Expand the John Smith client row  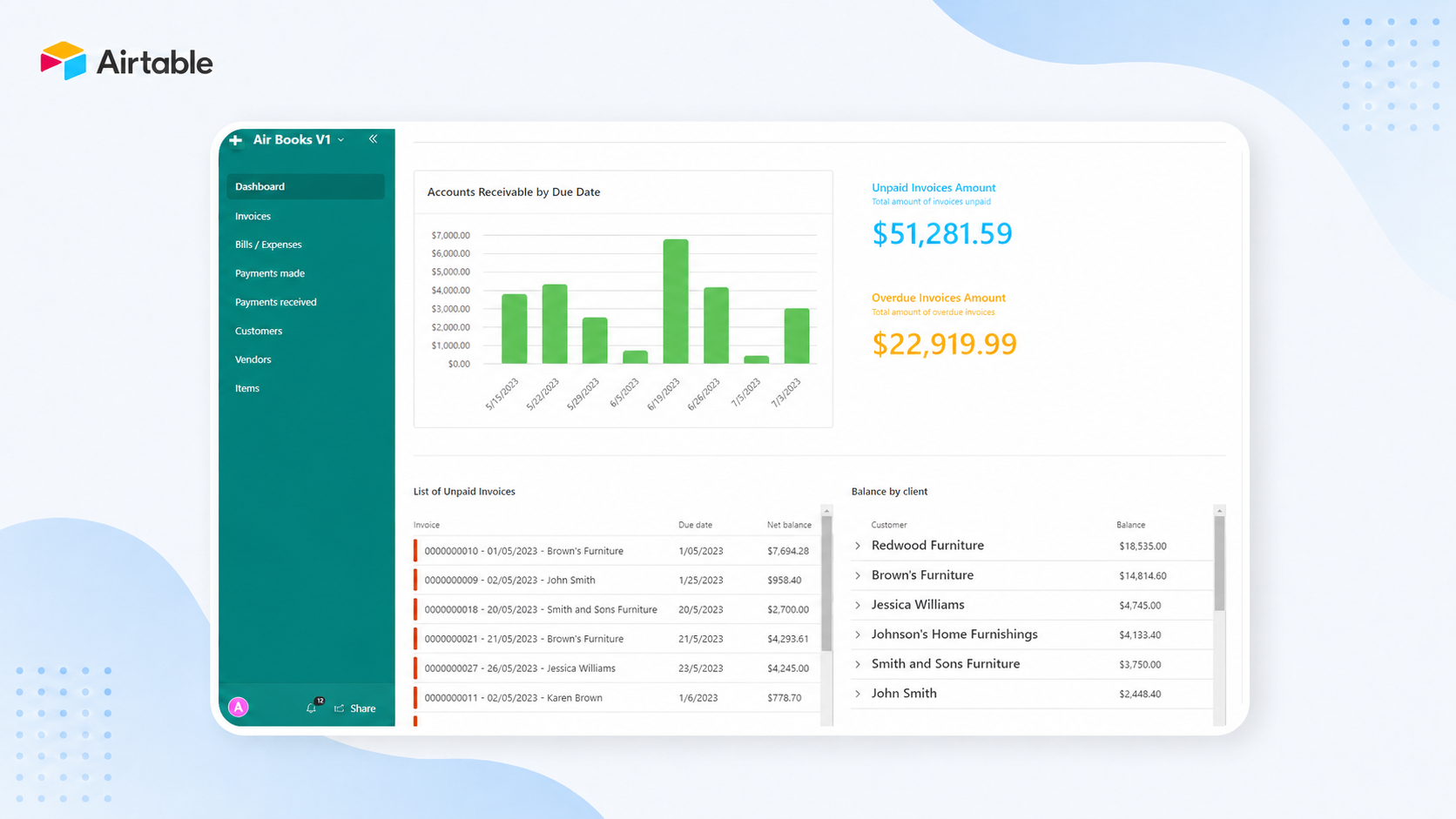[858, 694]
